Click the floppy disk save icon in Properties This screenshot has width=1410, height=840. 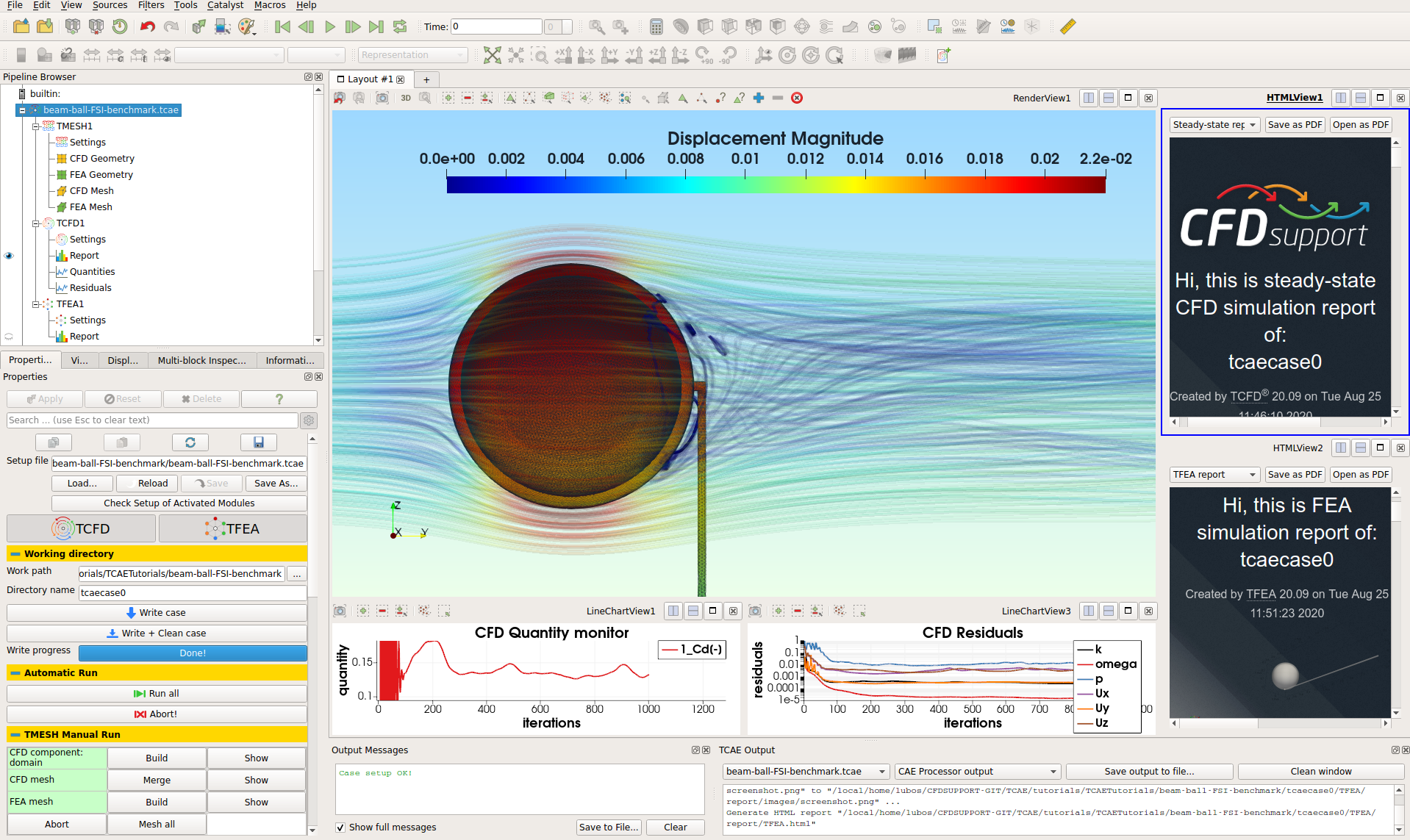pyautogui.click(x=258, y=442)
